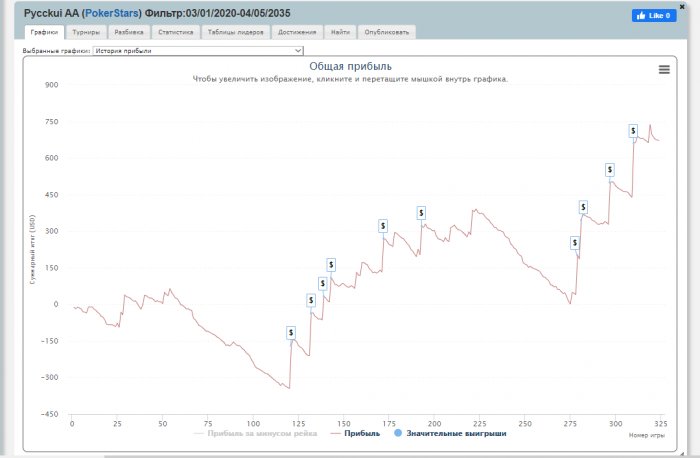Click the dropdown arrow of graph selector
700x458 pixels.
pos(298,51)
